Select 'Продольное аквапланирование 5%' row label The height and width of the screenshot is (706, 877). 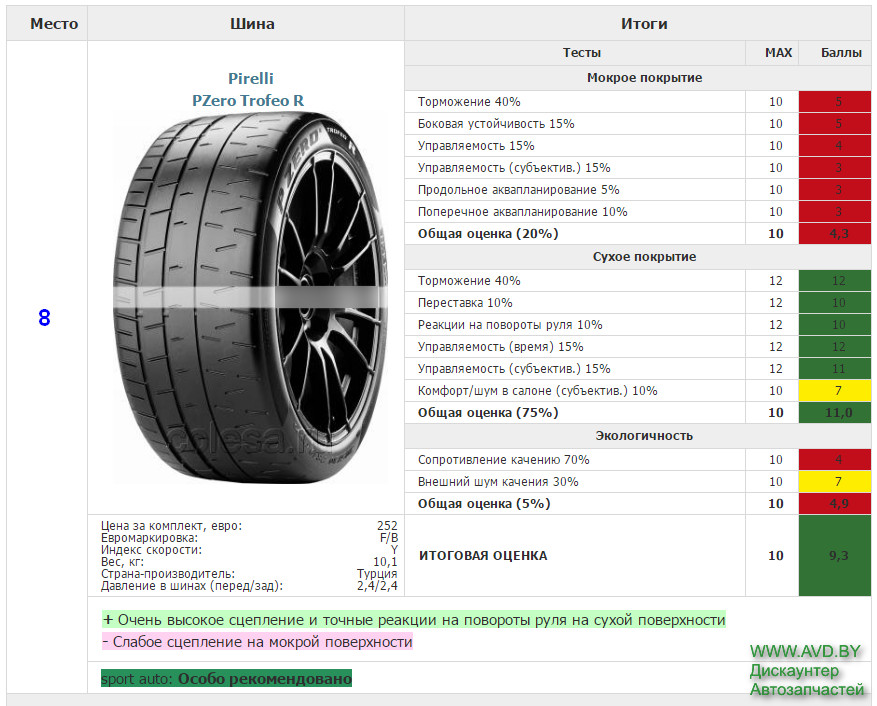point(518,190)
